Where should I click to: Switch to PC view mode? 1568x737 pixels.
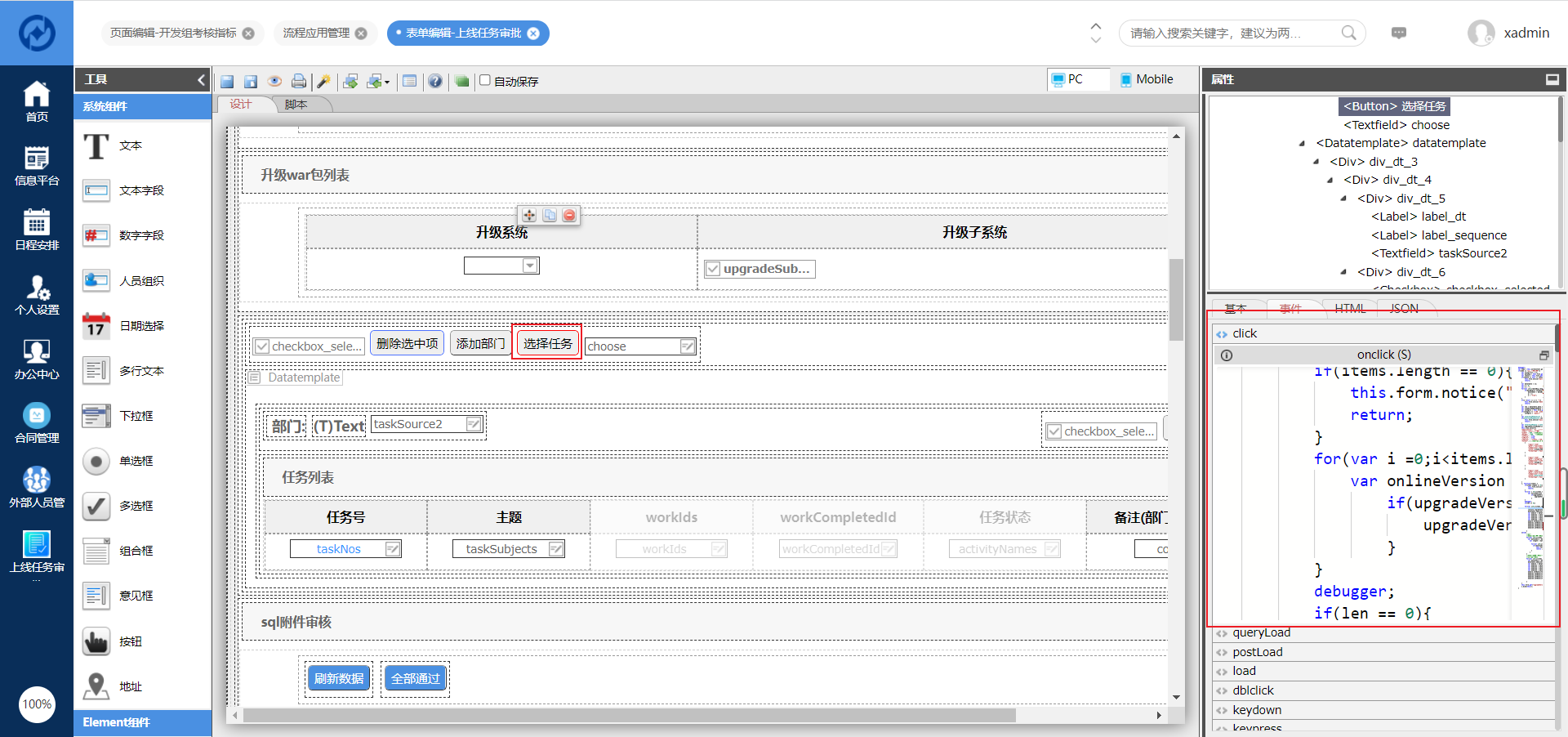coord(1068,79)
